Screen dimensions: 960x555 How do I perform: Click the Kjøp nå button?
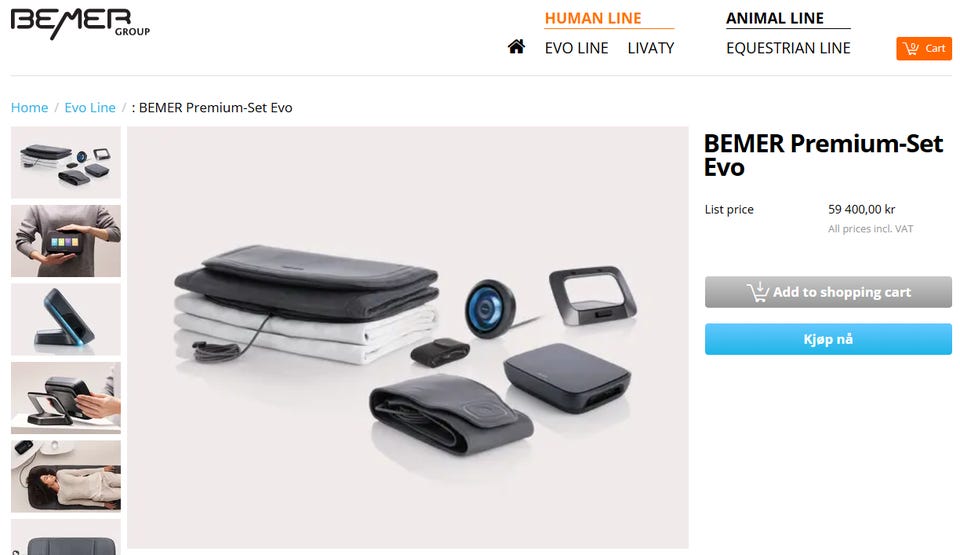click(828, 339)
